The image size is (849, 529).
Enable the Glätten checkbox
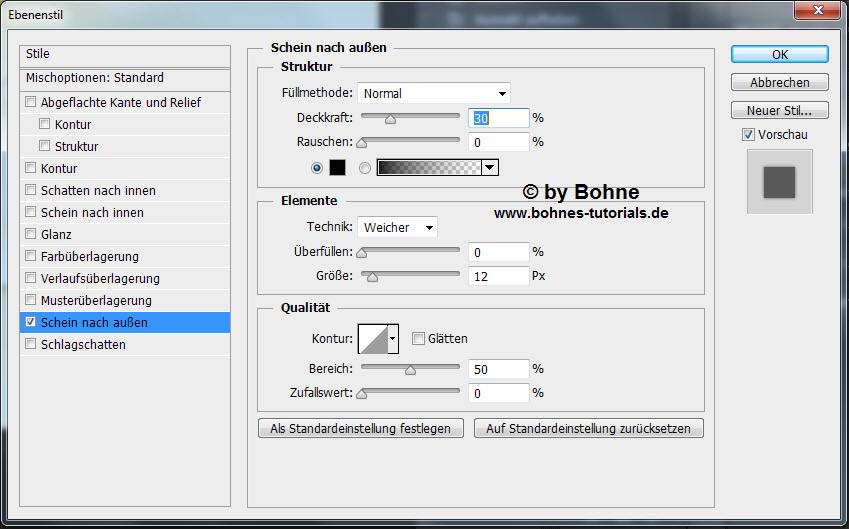(x=418, y=339)
